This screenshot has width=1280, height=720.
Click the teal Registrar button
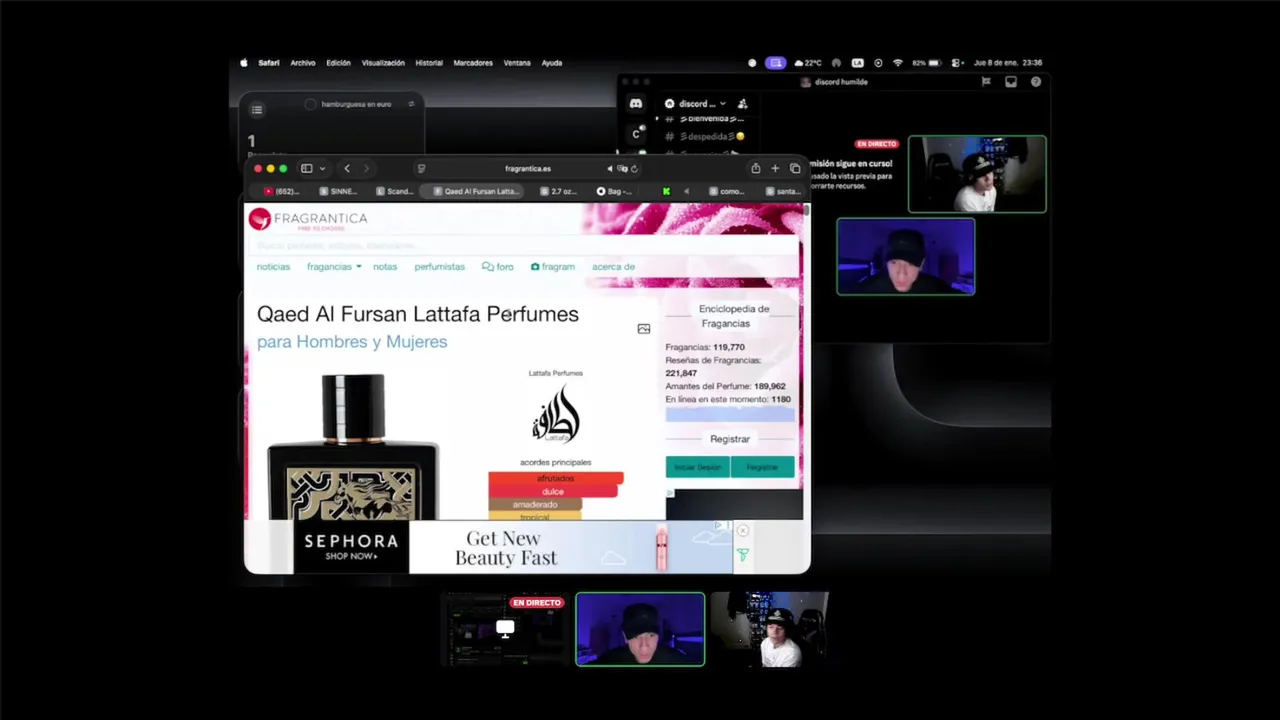point(762,467)
